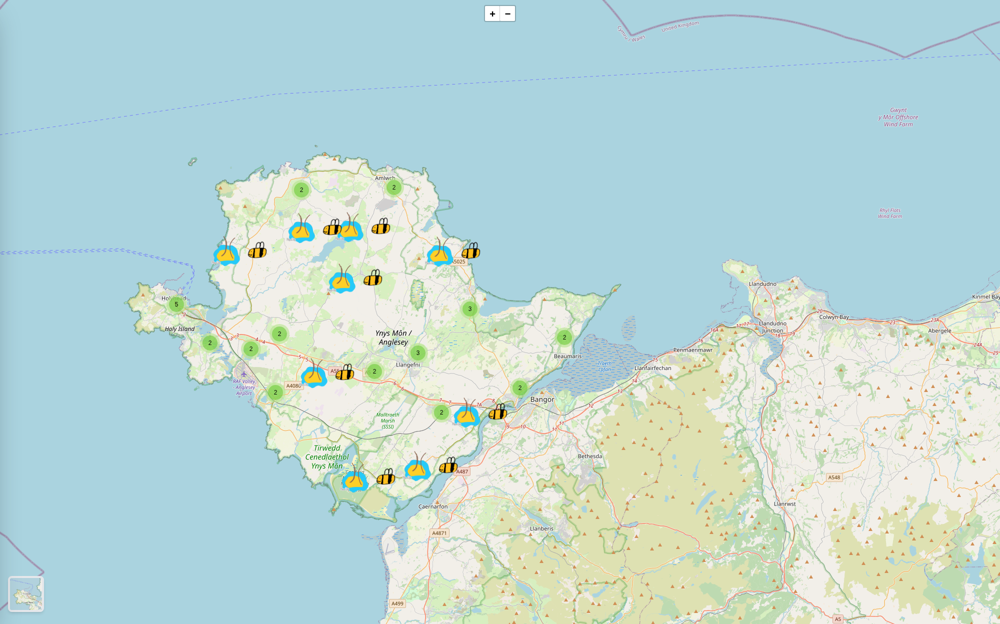The width and height of the screenshot is (1000, 624).
Task: Select the butterfly marker just west of Bangor
Action: (x=467, y=414)
